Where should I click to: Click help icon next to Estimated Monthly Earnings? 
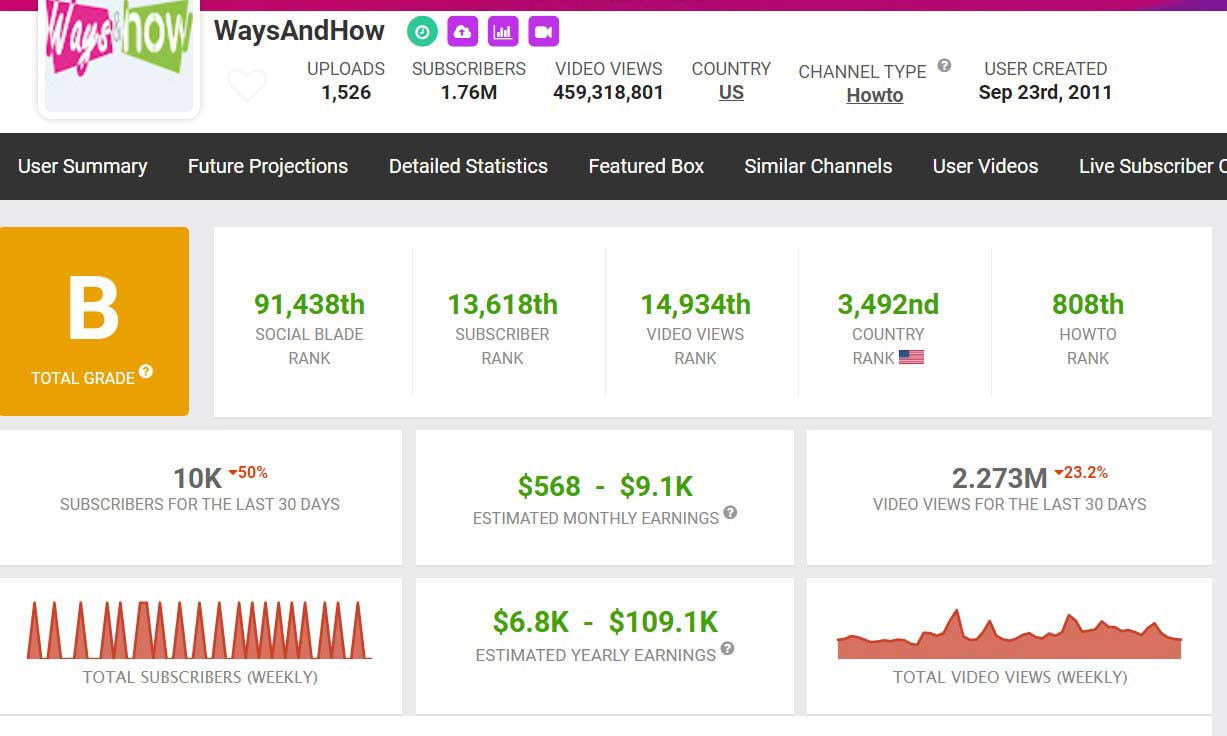730,513
